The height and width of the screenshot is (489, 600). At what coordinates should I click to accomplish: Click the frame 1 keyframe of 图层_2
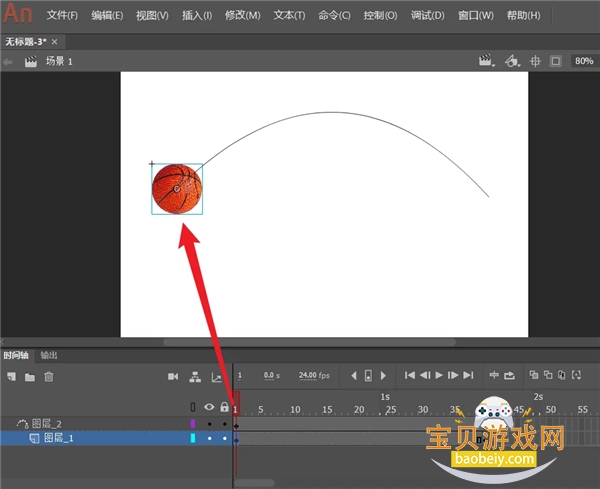pyautogui.click(x=236, y=424)
